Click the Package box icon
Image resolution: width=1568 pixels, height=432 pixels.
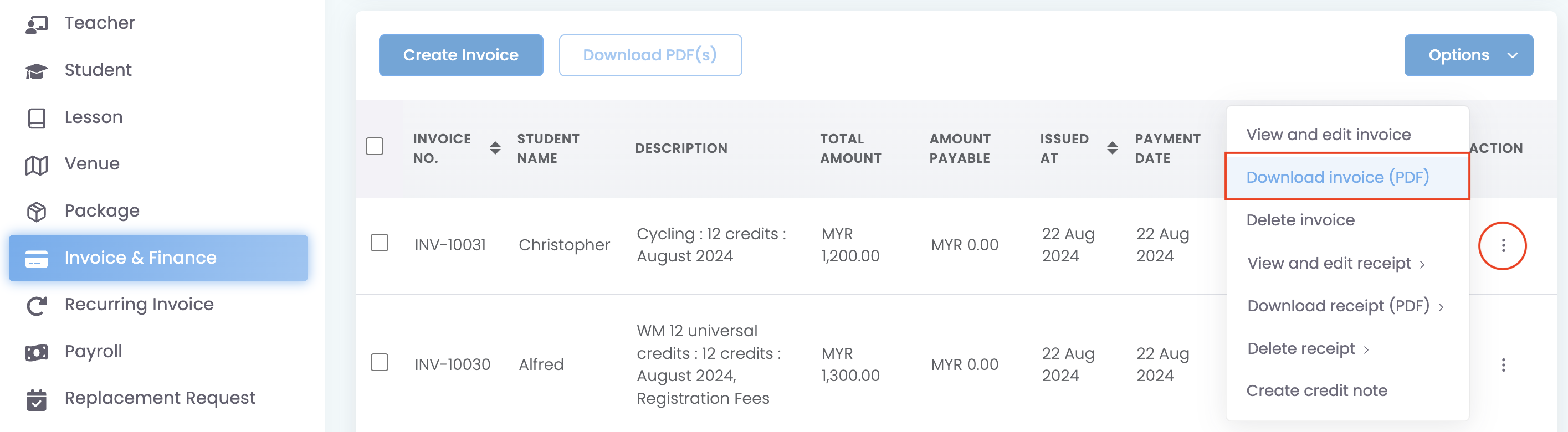(37, 212)
